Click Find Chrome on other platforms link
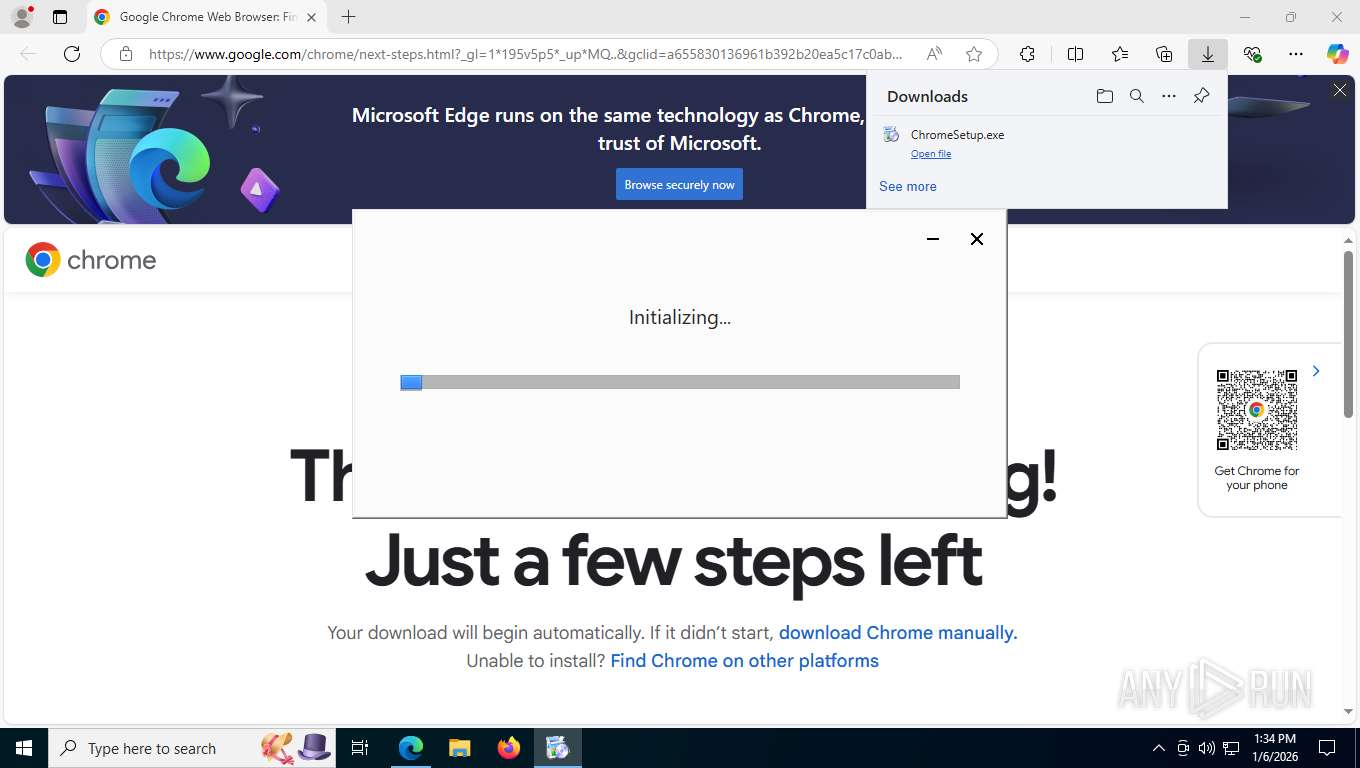The height and width of the screenshot is (768, 1360). [744, 661]
